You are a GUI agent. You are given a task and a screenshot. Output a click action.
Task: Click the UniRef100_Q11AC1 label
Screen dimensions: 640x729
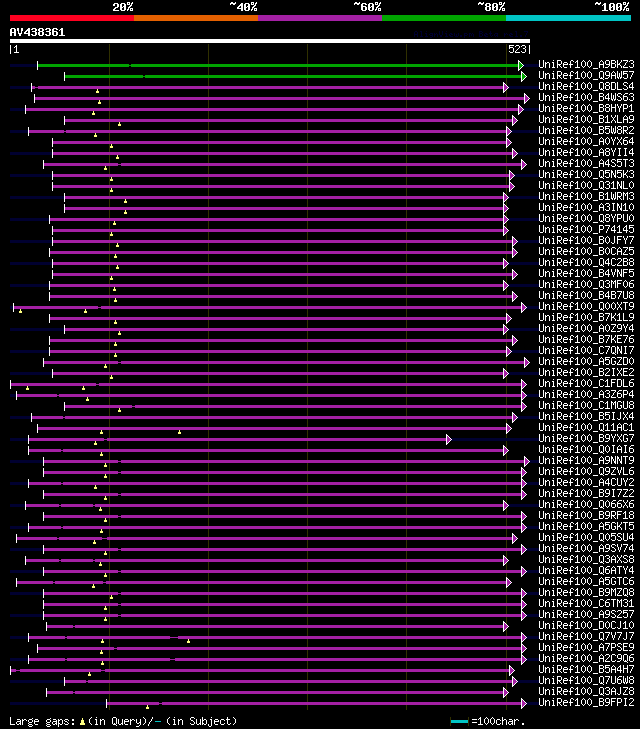[586, 427]
